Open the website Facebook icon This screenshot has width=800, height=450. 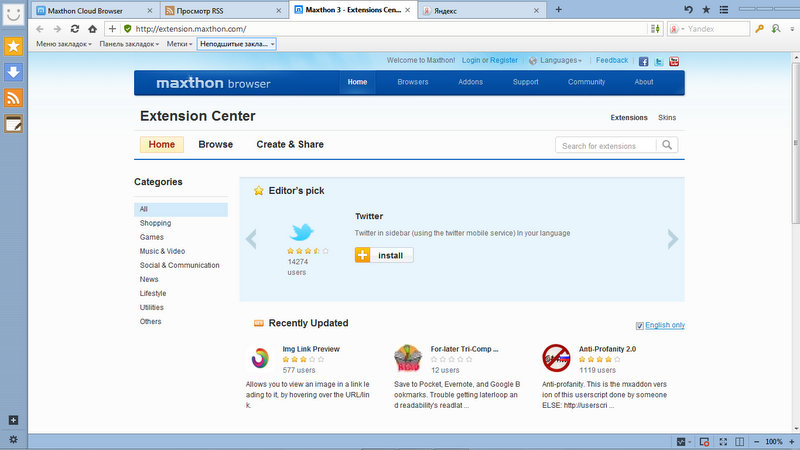point(643,62)
